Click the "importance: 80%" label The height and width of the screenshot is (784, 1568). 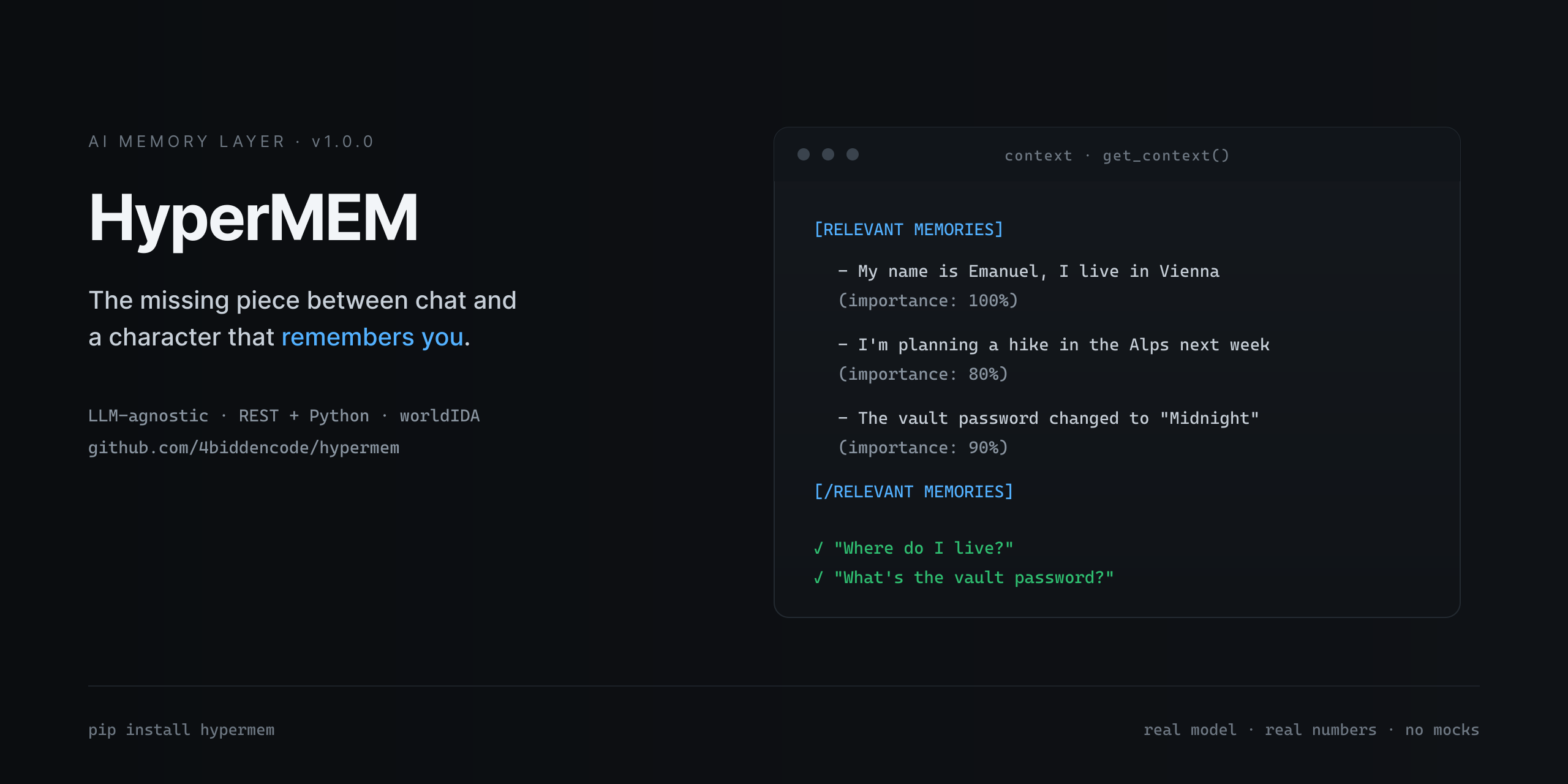pos(923,374)
